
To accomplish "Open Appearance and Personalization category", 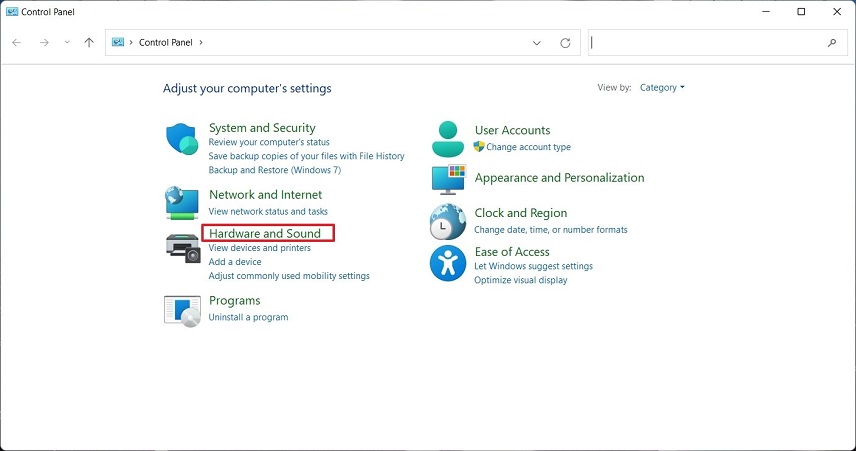I will (559, 178).
